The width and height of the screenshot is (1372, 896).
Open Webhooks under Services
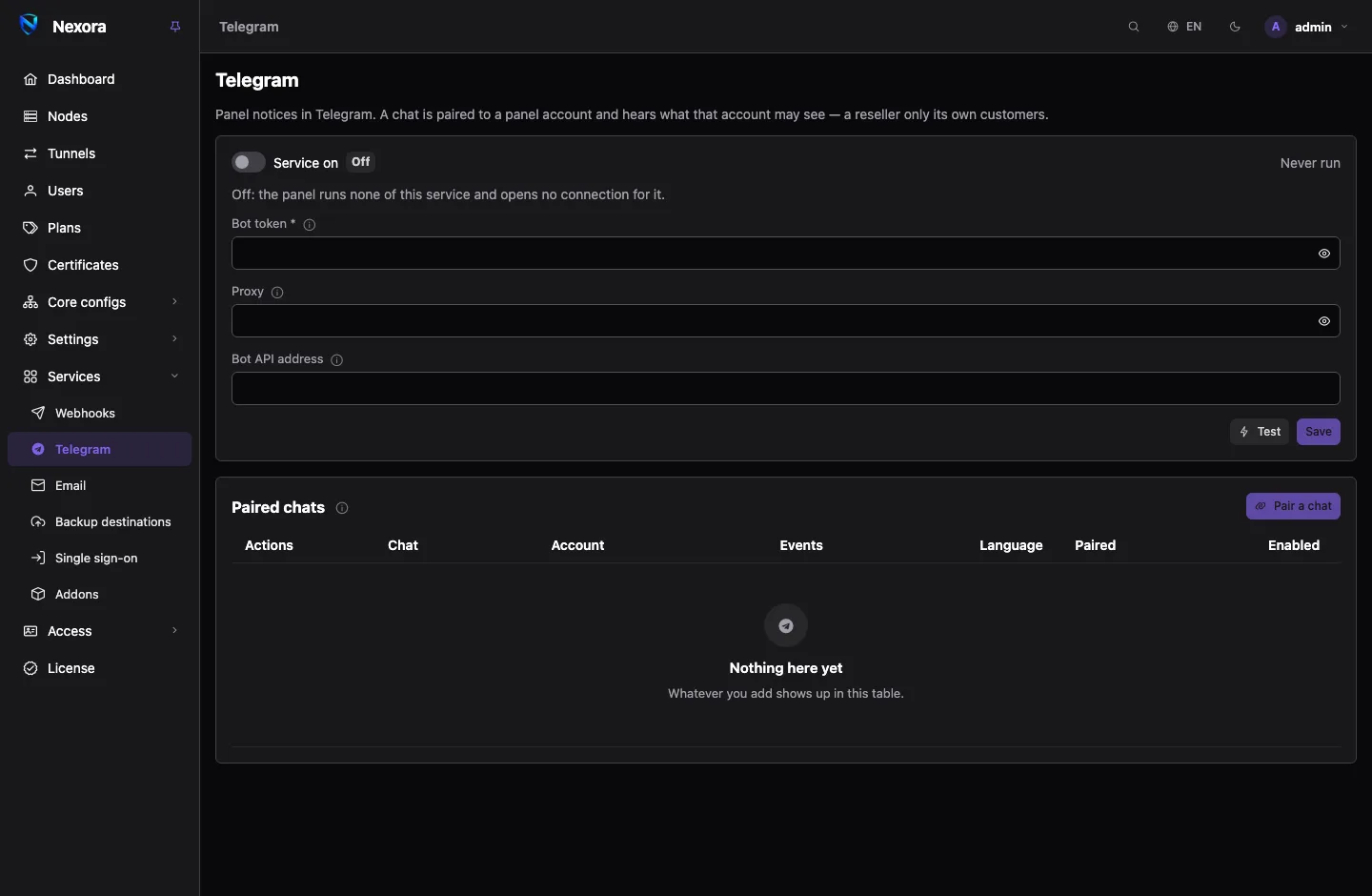point(100,413)
